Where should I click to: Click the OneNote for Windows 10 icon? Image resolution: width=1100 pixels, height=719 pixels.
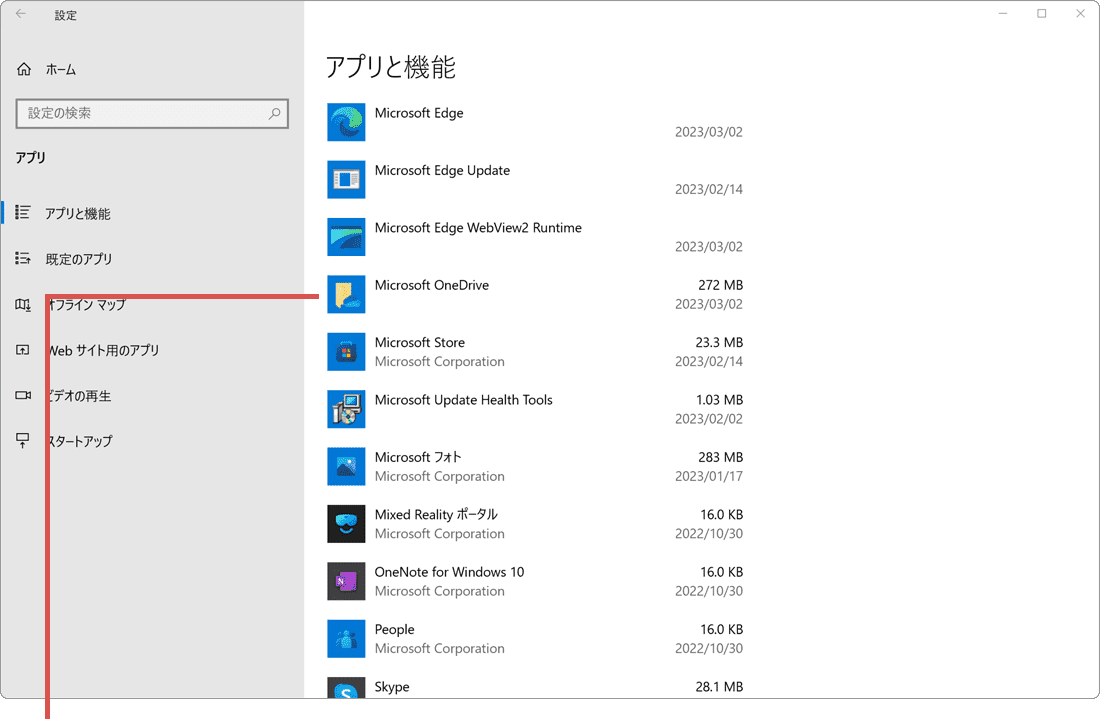(x=346, y=582)
